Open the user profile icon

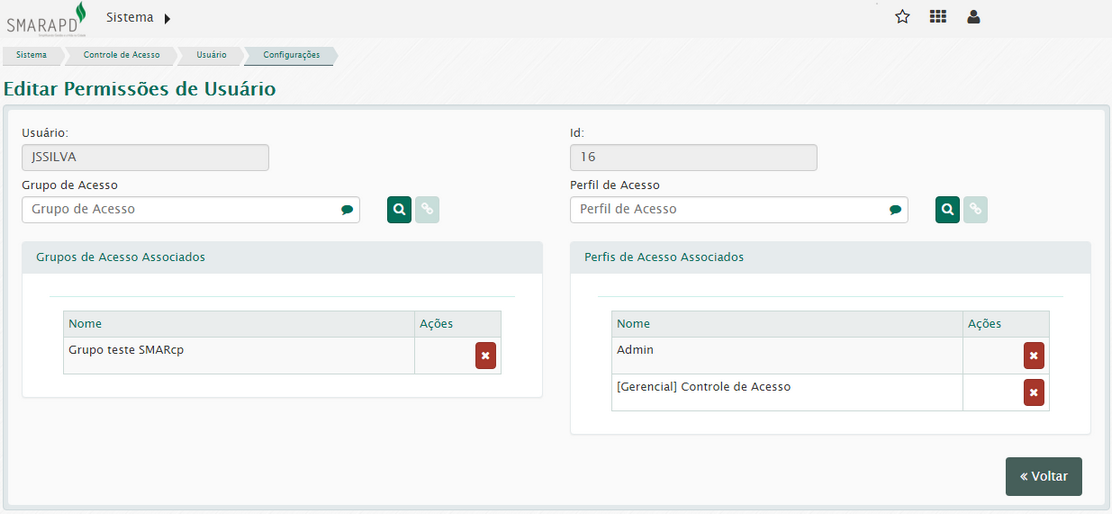tap(973, 17)
